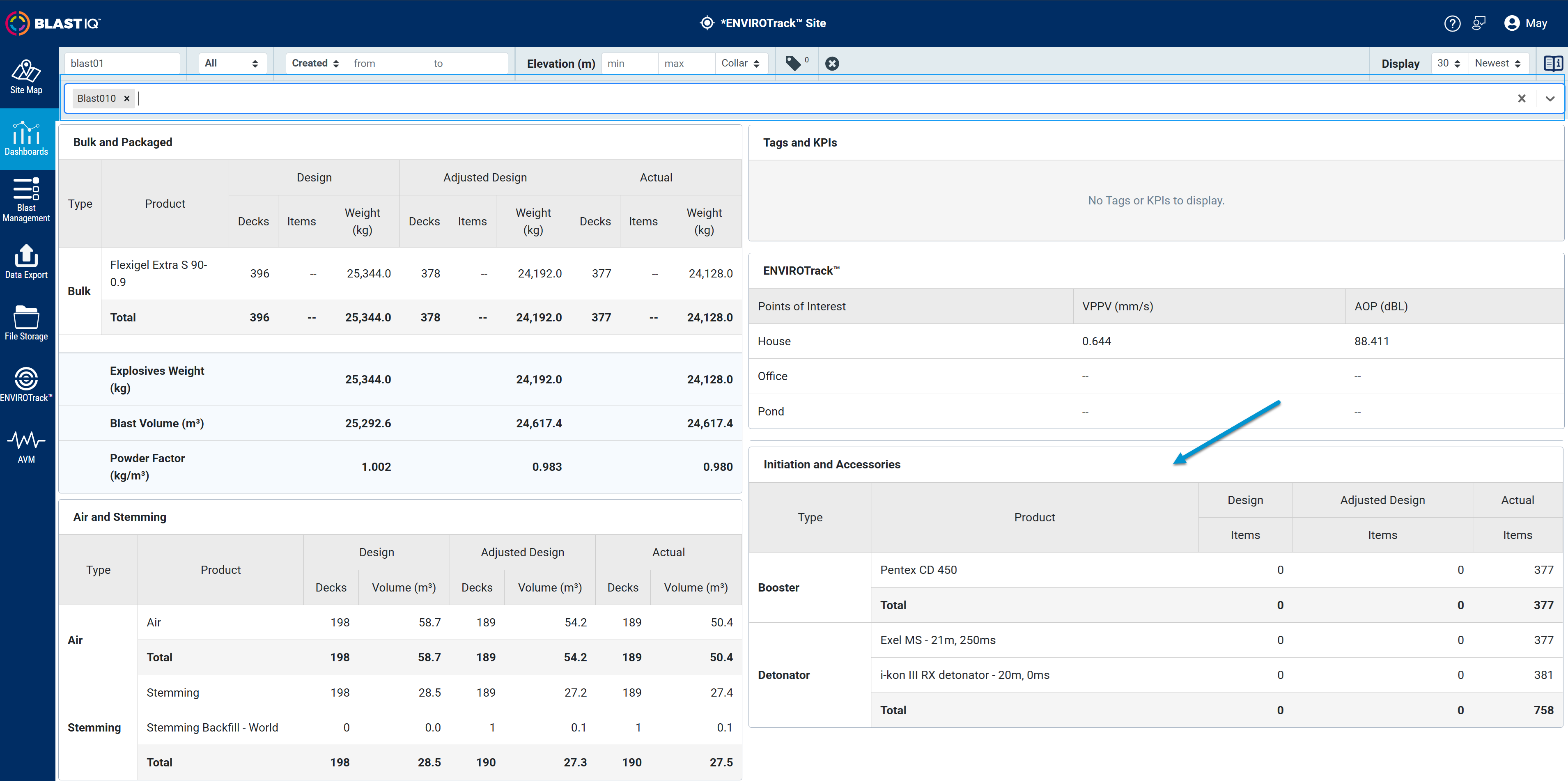Image resolution: width=1568 pixels, height=782 pixels.
Task: Click the Air and Stemming heading
Action: pyautogui.click(x=119, y=517)
